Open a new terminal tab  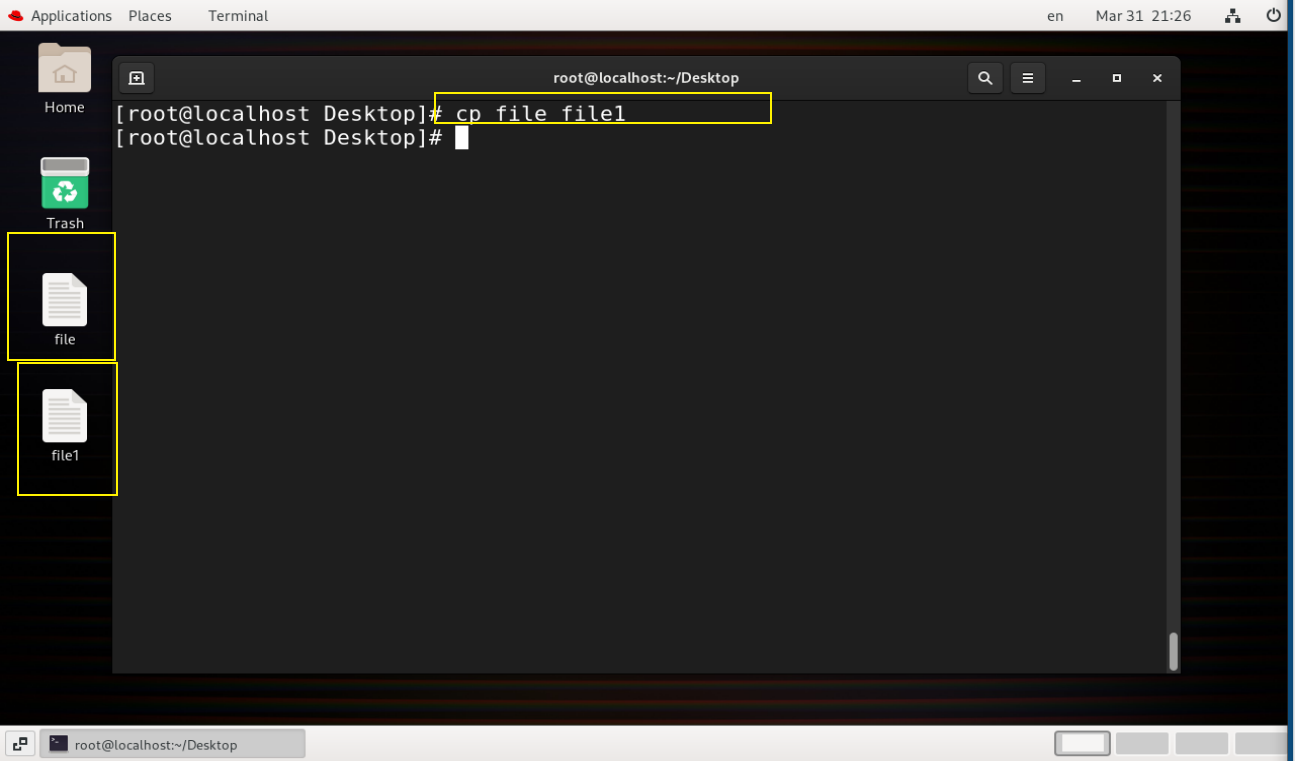coord(137,78)
